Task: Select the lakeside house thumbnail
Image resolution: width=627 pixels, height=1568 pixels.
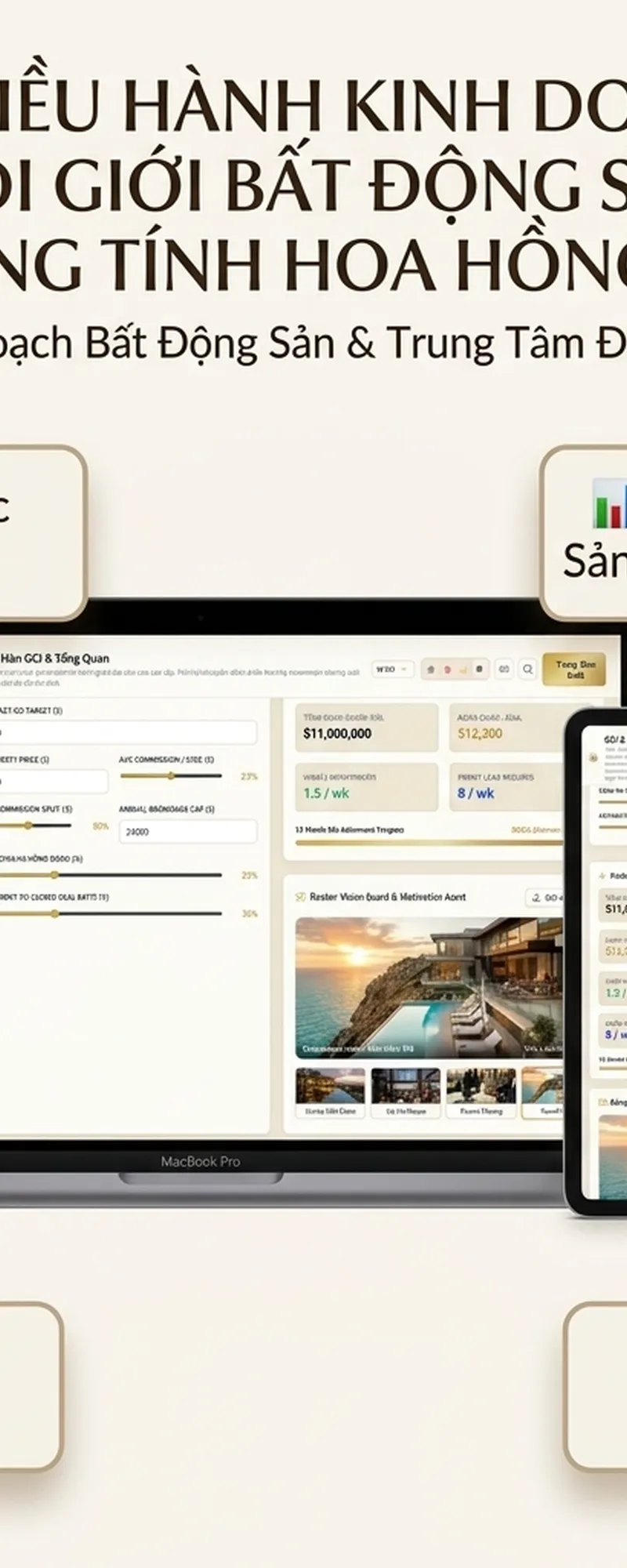Action: pyautogui.click(x=330, y=1092)
